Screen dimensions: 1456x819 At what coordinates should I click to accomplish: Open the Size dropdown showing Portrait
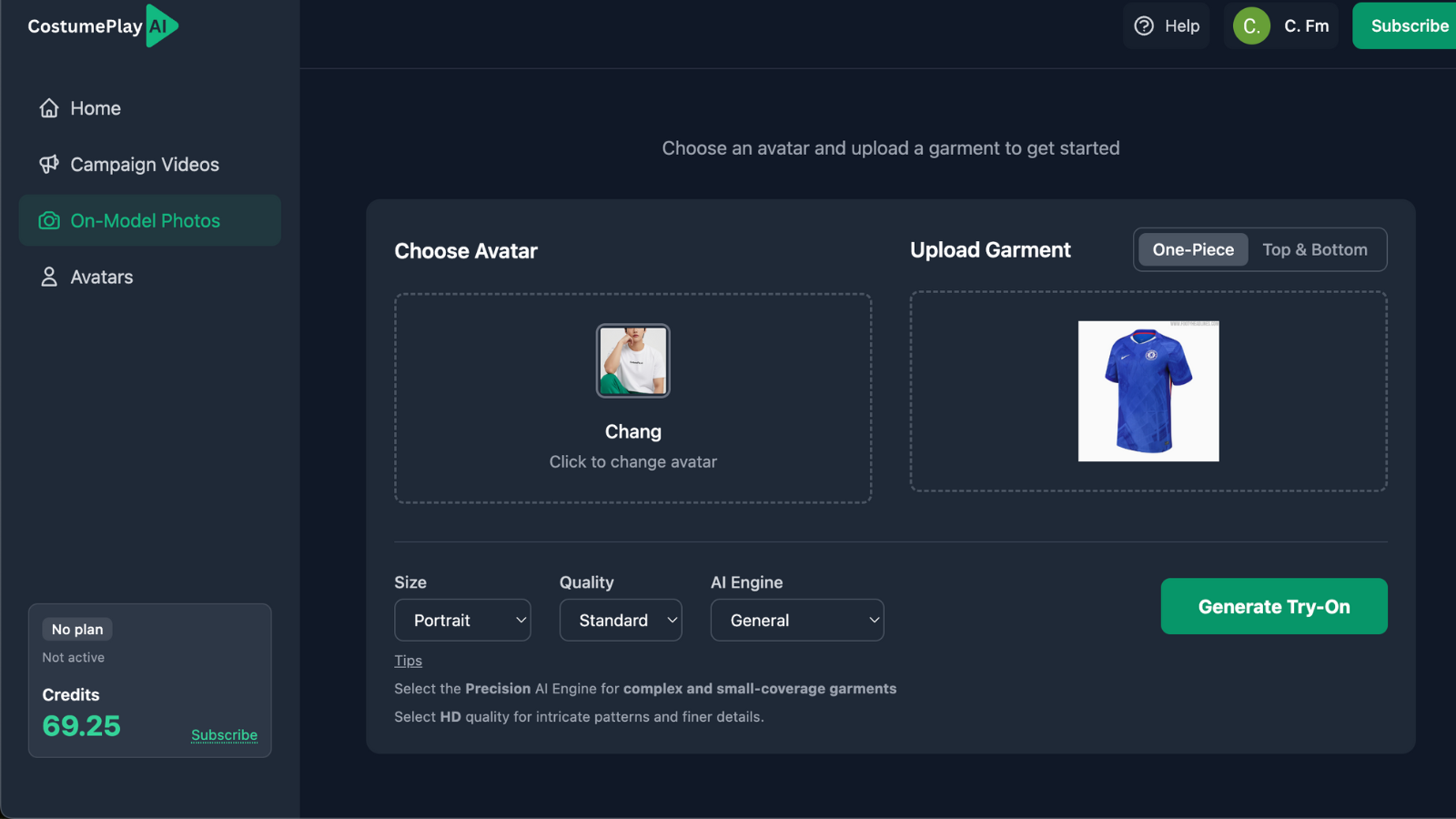coord(462,620)
